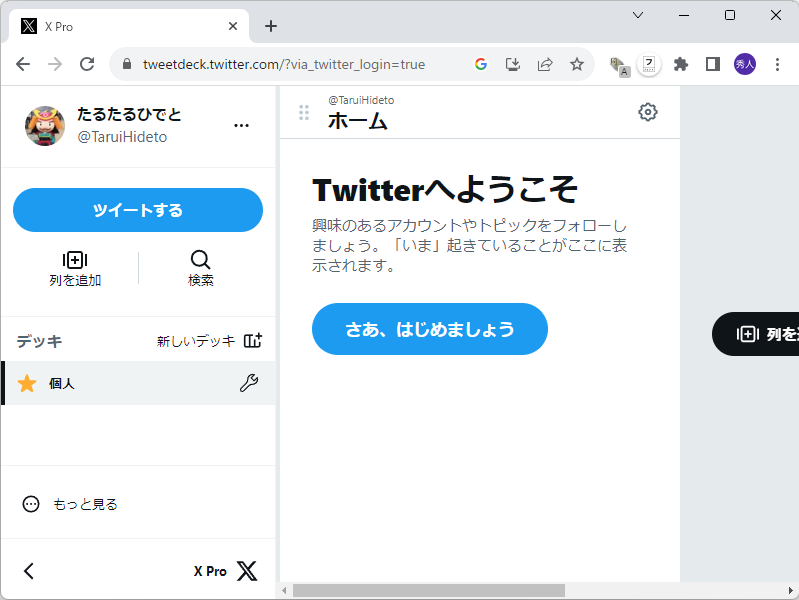Select the X Pro browser tab
799x600 pixels.
[x=129, y=27]
